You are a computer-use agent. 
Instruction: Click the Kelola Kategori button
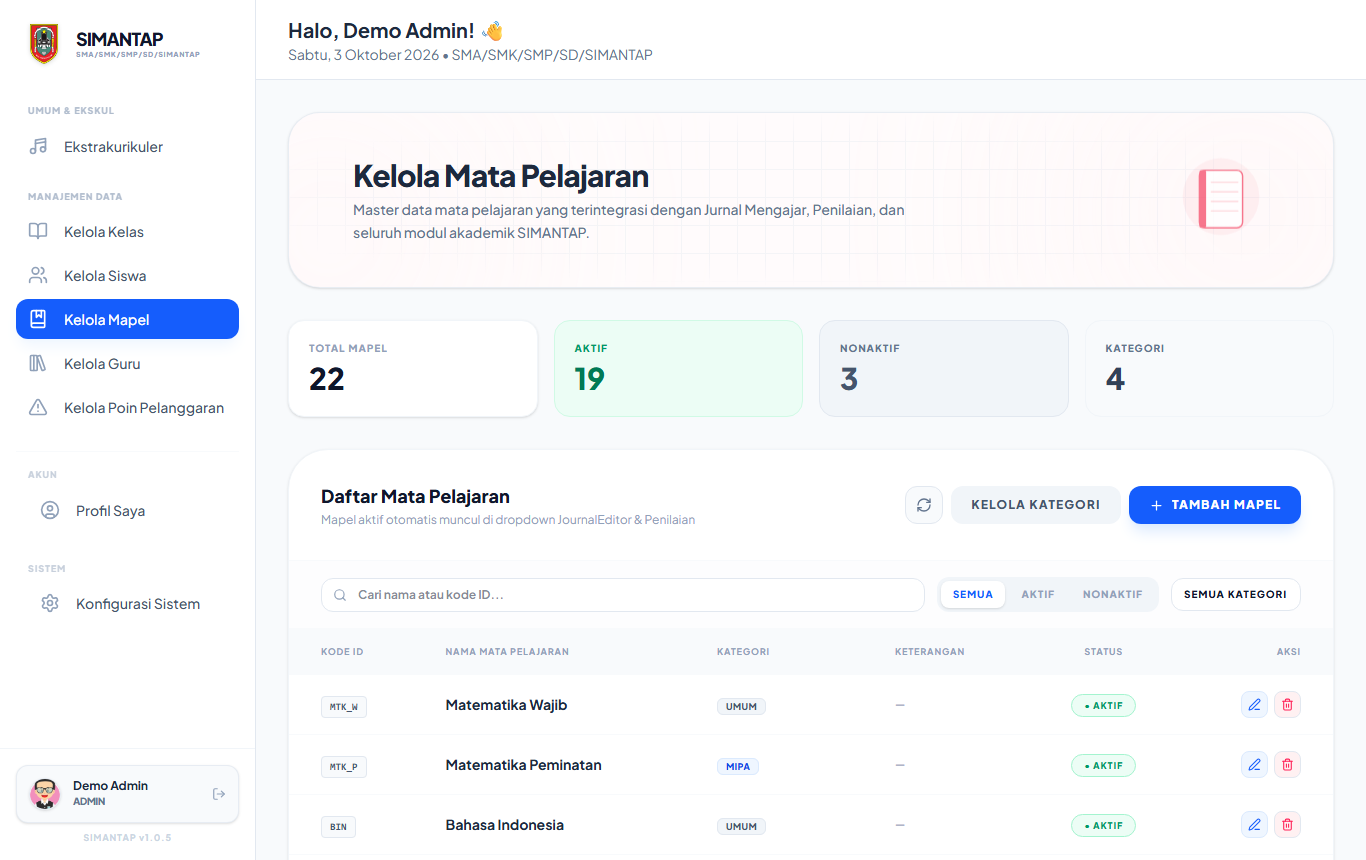pyautogui.click(x=1036, y=505)
